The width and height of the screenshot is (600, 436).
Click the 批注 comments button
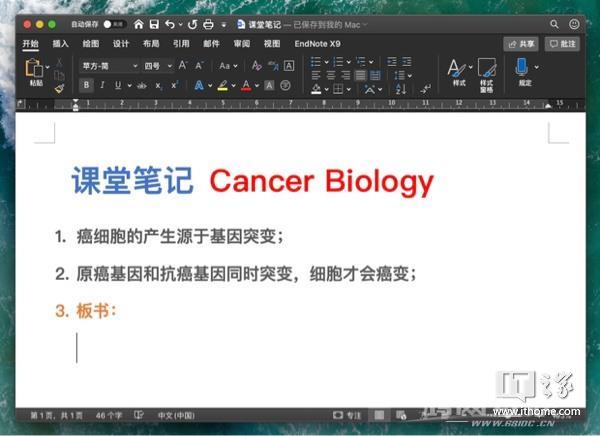tap(562, 44)
